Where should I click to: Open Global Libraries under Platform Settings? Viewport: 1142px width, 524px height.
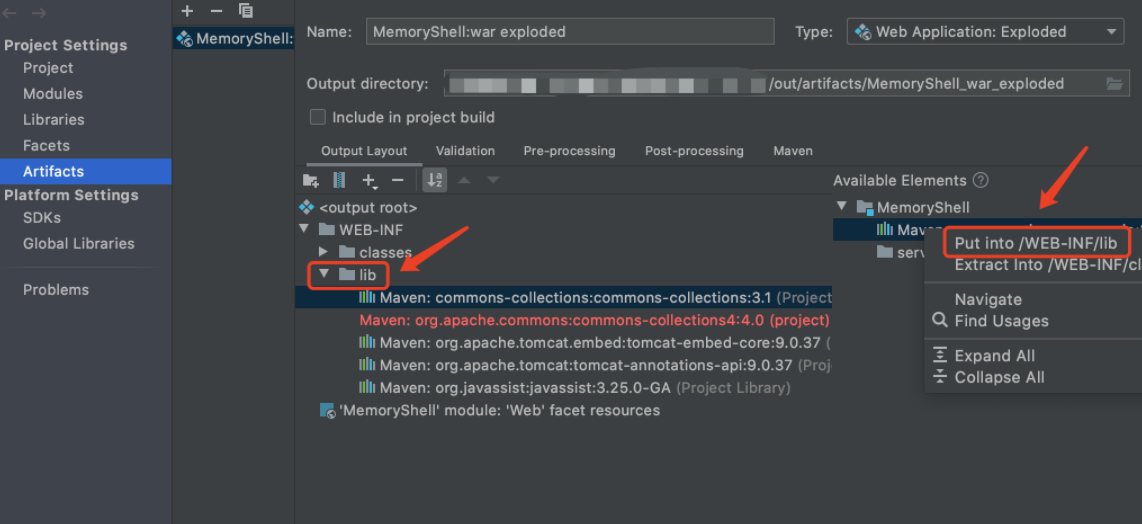click(x=79, y=243)
